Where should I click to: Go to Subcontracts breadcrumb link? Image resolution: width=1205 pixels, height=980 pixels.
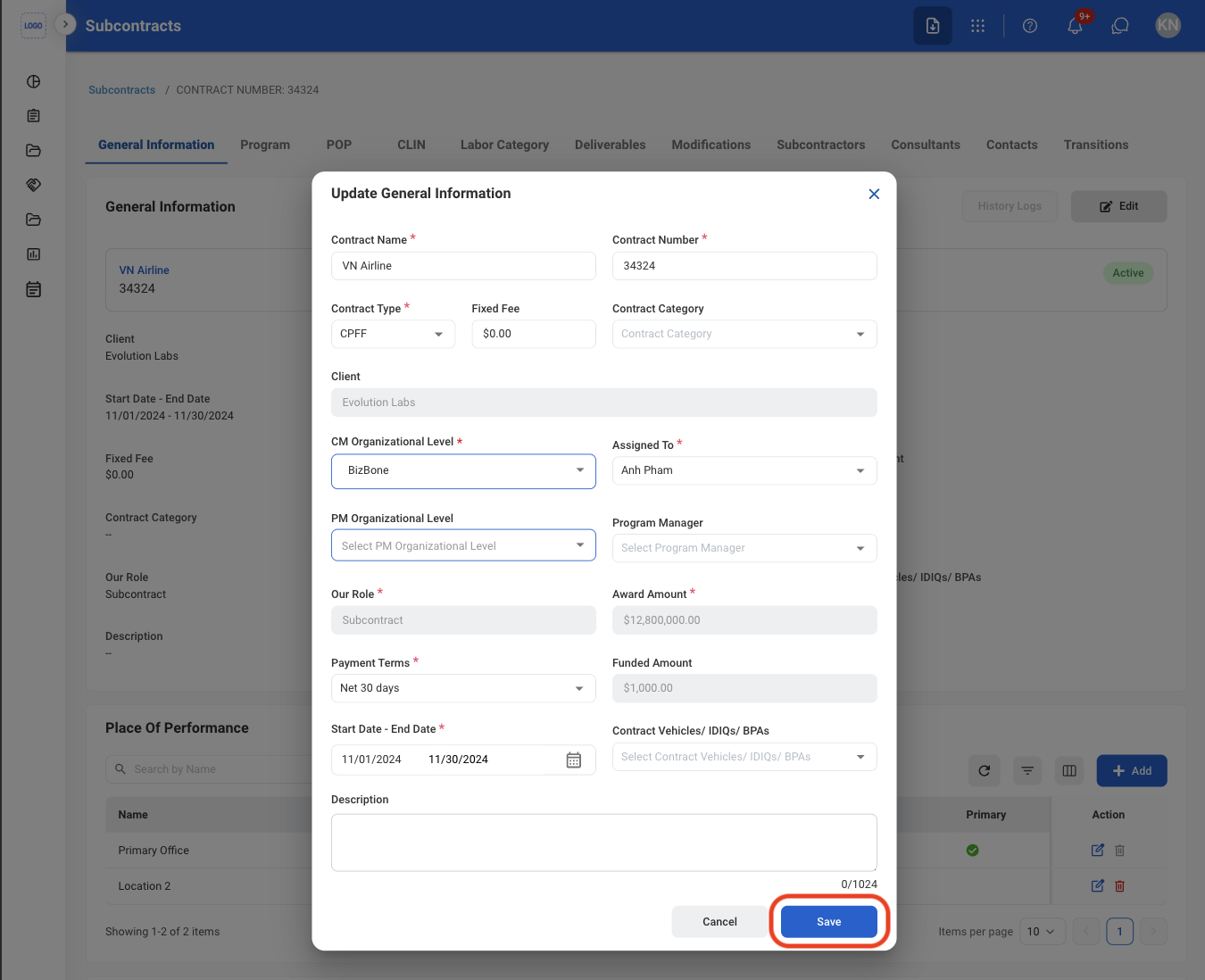pos(121,90)
